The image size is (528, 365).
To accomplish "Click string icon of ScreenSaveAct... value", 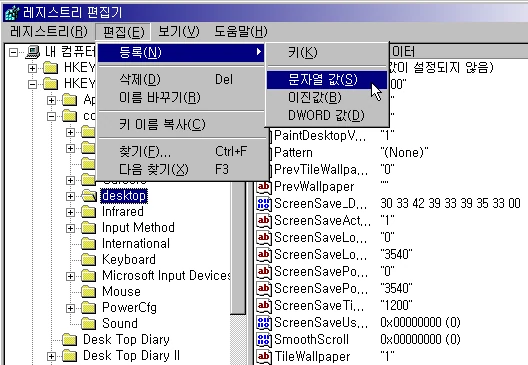I will (264, 221).
